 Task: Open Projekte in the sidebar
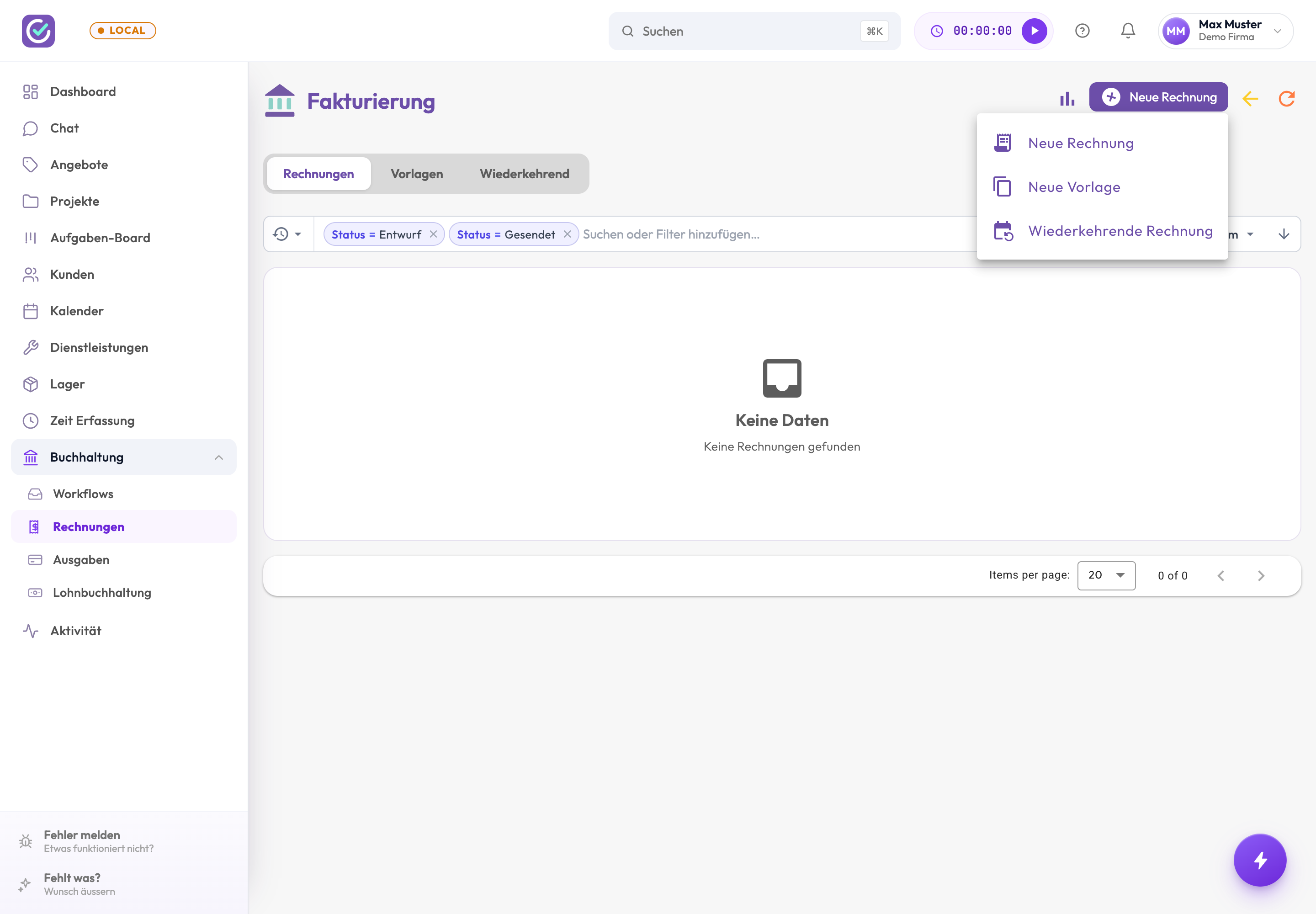(124, 202)
